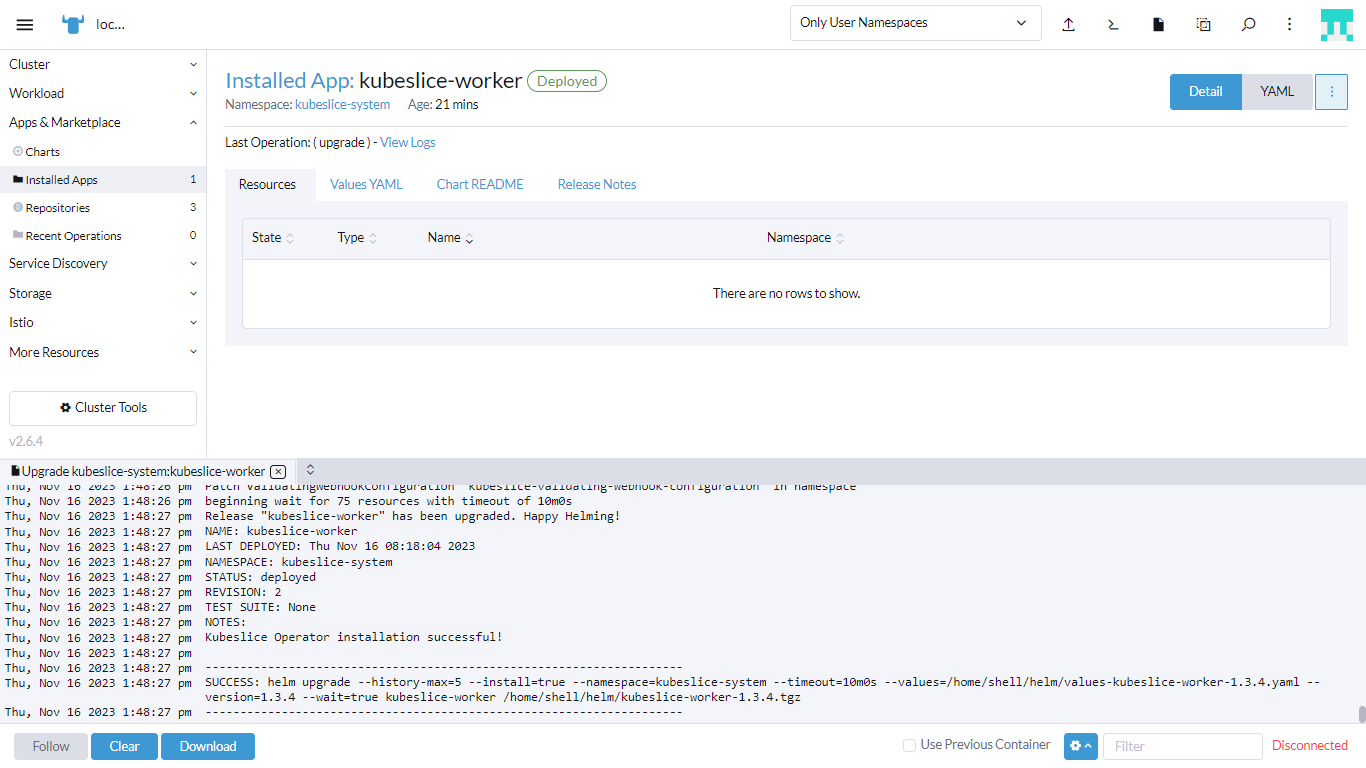Open the Repositories sidebar item
Image resolution: width=1366 pixels, height=768 pixels.
pyautogui.click(x=103, y=208)
